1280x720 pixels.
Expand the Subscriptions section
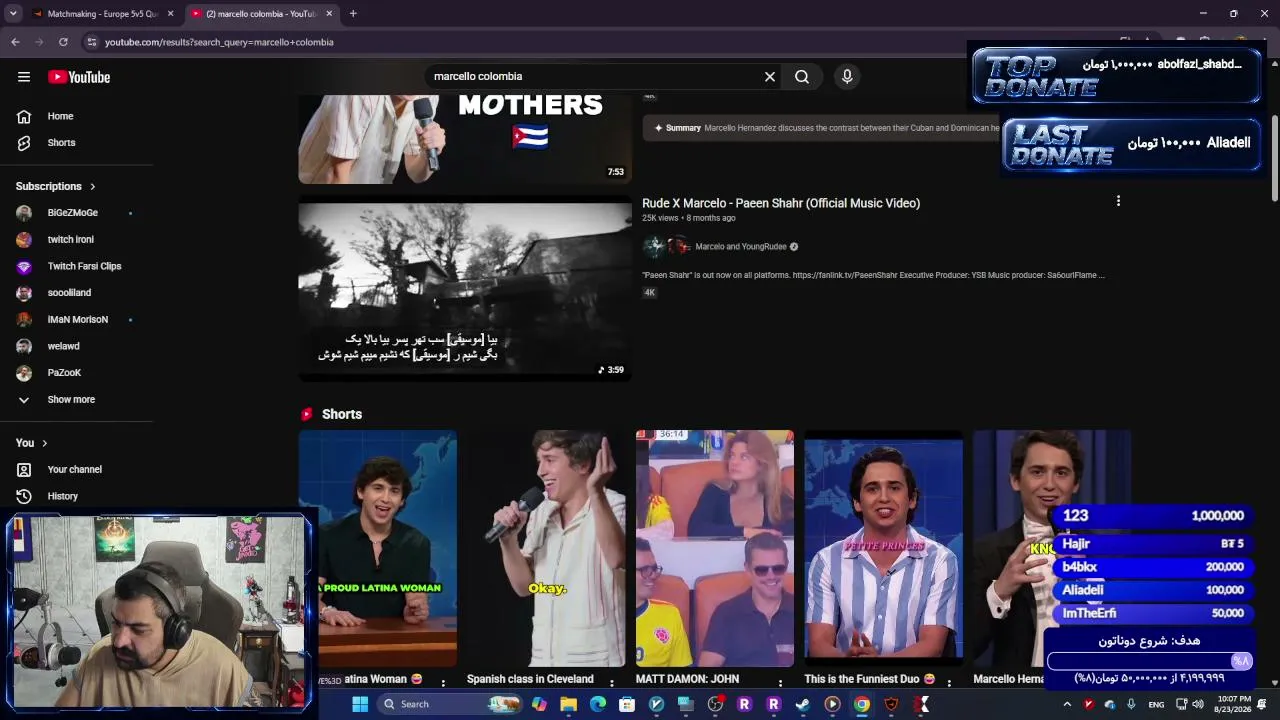pos(56,186)
